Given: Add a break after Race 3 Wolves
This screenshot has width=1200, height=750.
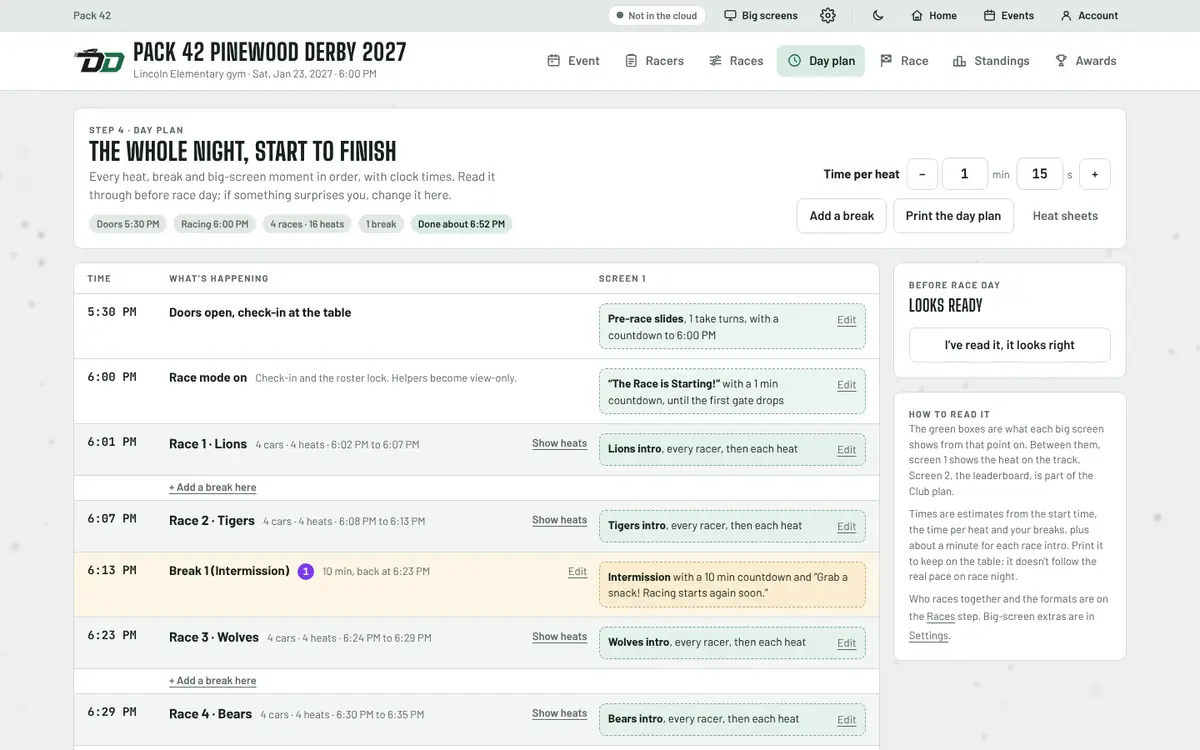Looking at the screenshot, I should [x=212, y=681].
